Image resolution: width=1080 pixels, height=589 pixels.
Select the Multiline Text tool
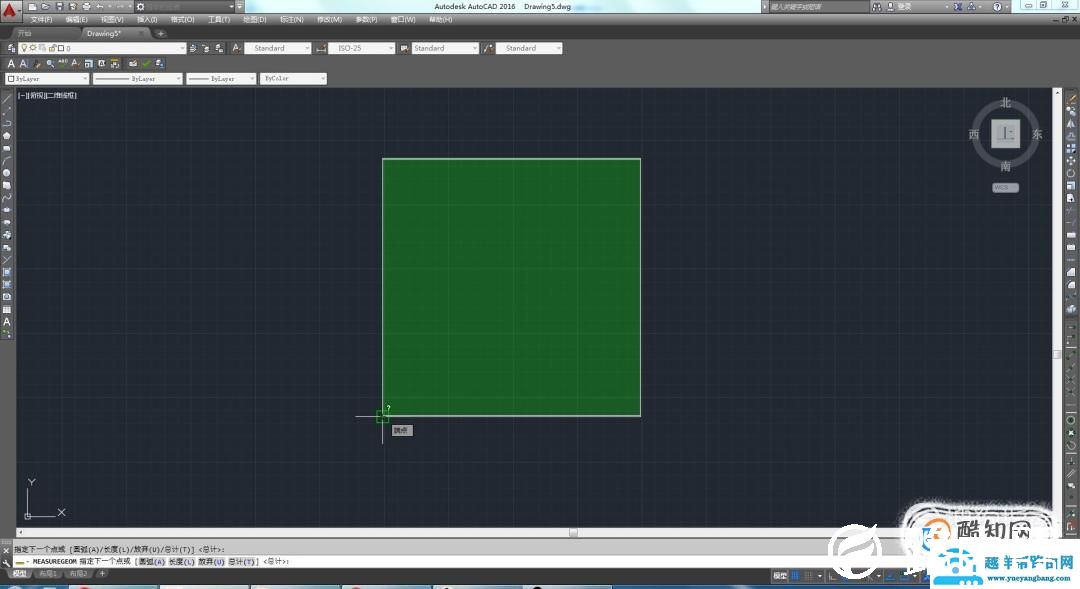(7, 321)
